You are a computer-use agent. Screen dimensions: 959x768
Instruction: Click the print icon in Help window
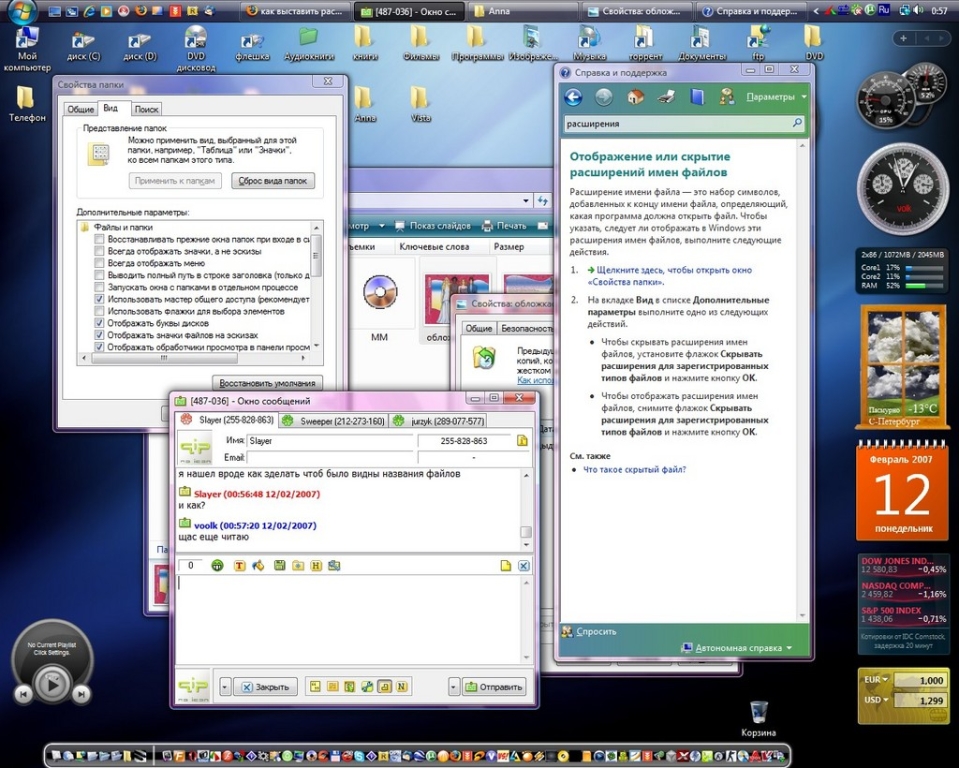(667, 97)
